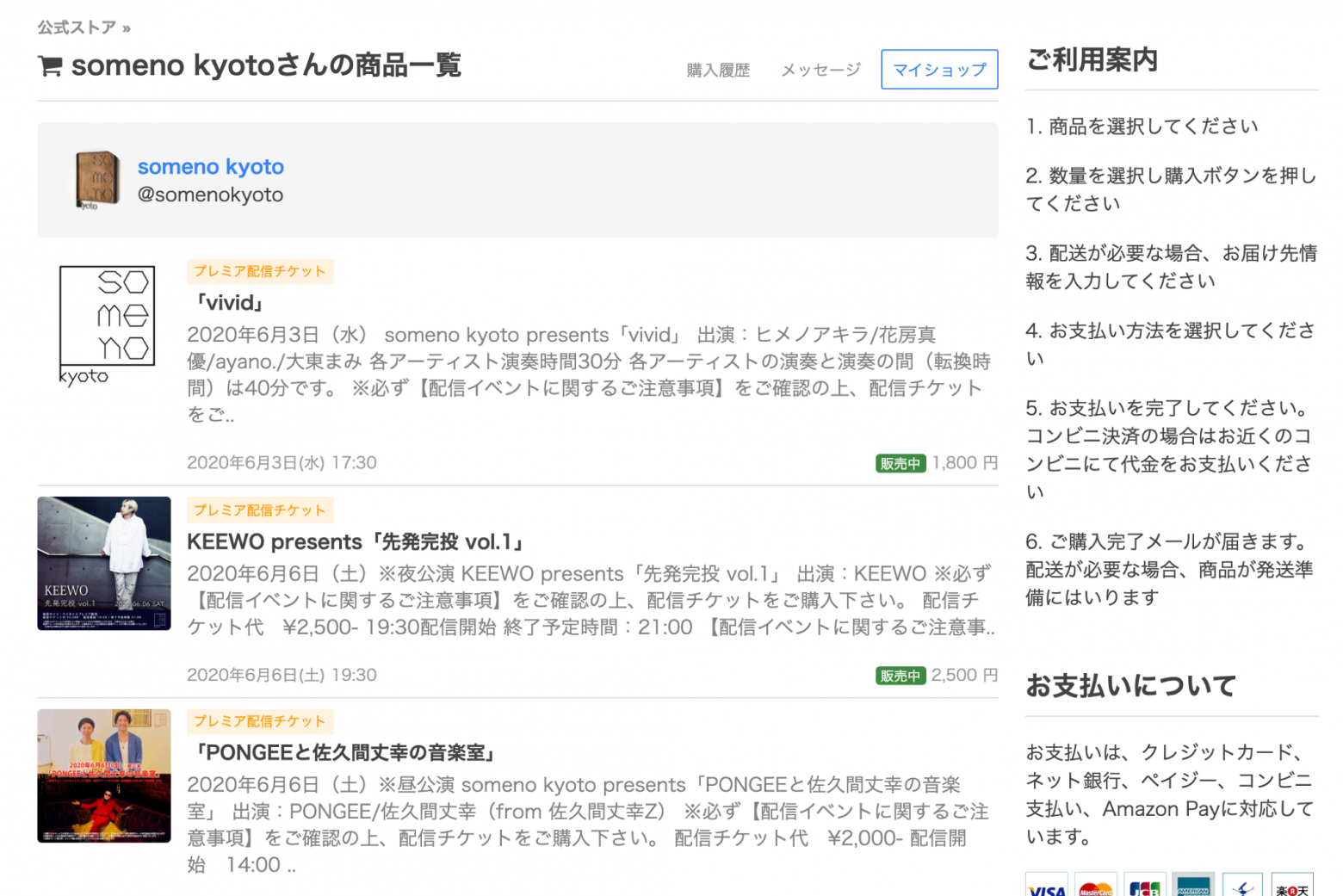Click the マイショップ button
The image size is (1343, 896).
[939, 70]
